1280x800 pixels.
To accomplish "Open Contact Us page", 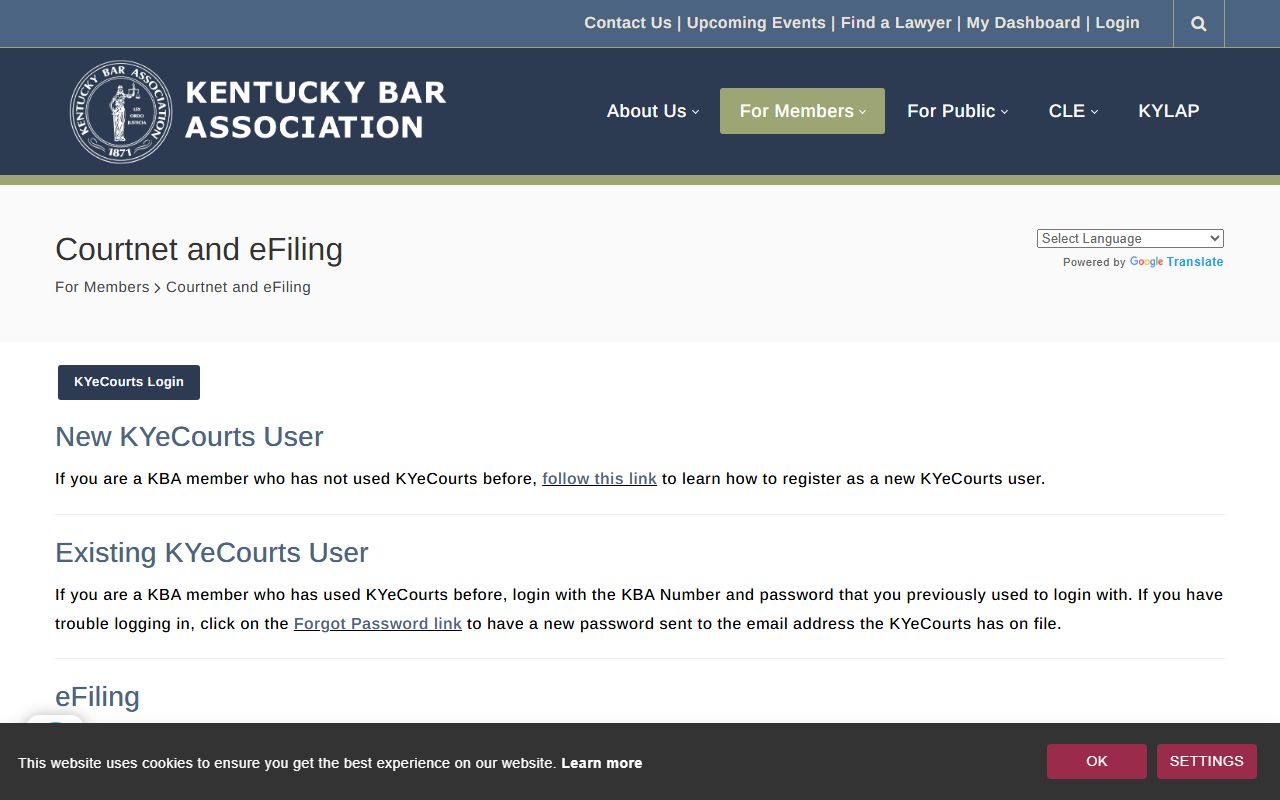I will (628, 22).
